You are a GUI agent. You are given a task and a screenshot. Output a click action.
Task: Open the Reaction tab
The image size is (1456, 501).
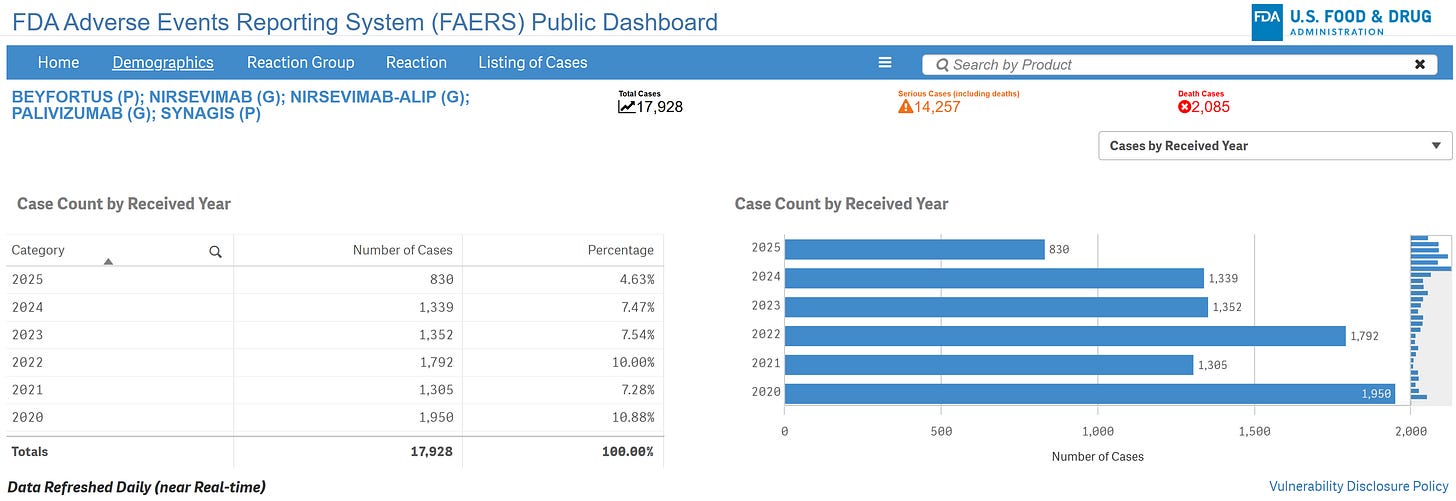coord(416,62)
